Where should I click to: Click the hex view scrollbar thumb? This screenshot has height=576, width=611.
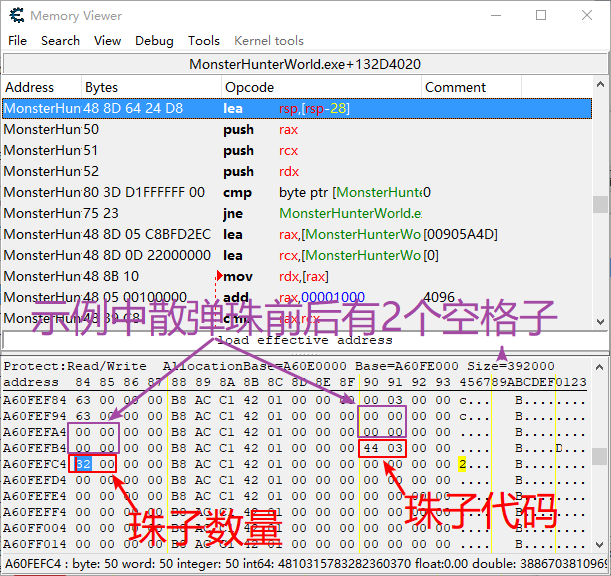(x=600, y=456)
